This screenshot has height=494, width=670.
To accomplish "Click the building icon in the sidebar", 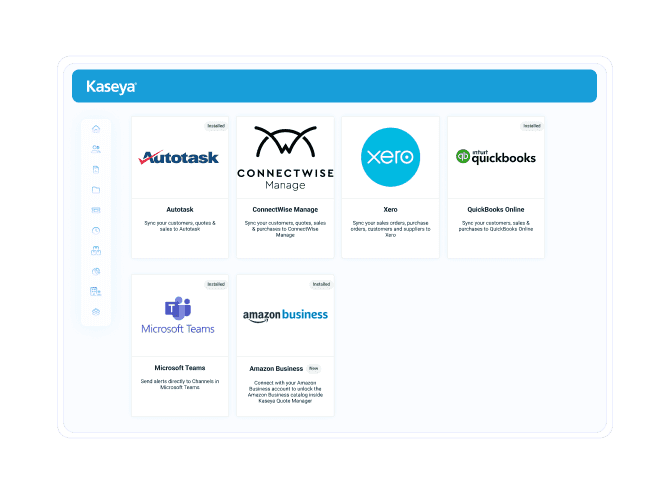I will click(x=96, y=291).
